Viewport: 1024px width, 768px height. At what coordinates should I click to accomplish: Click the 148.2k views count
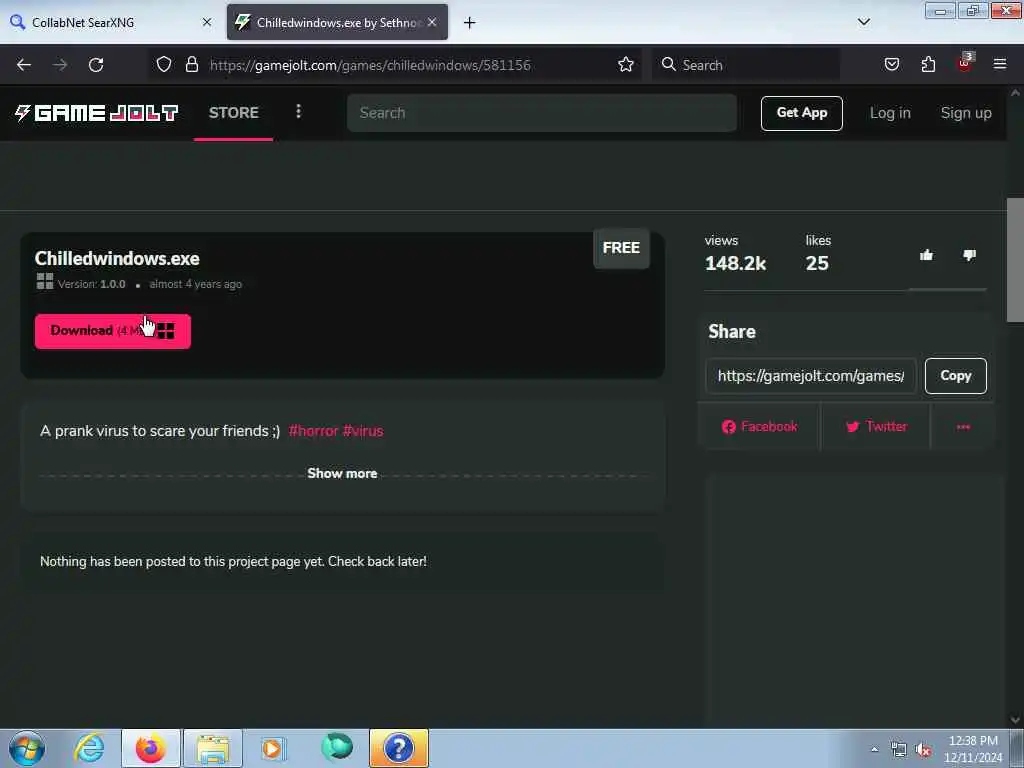pyautogui.click(x=735, y=263)
